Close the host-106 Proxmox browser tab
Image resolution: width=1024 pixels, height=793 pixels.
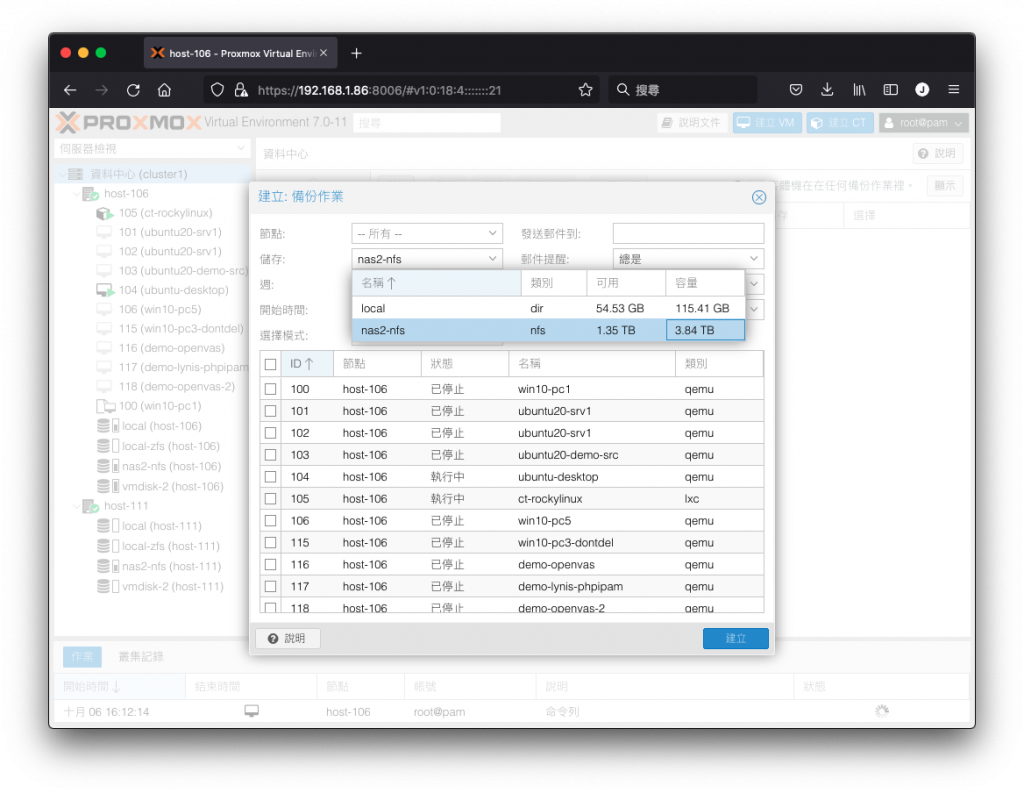click(x=323, y=53)
